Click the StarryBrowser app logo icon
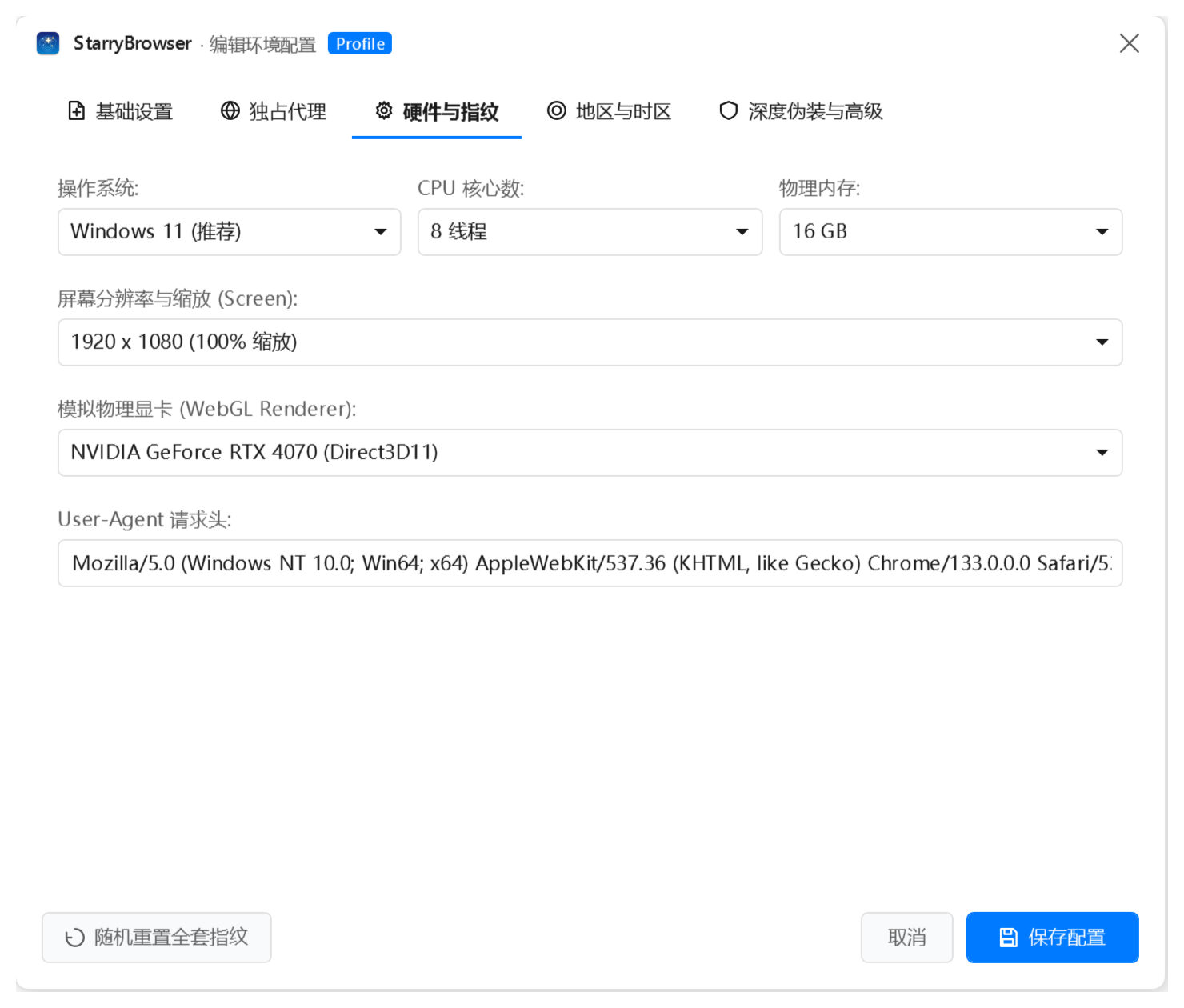 click(48, 43)
